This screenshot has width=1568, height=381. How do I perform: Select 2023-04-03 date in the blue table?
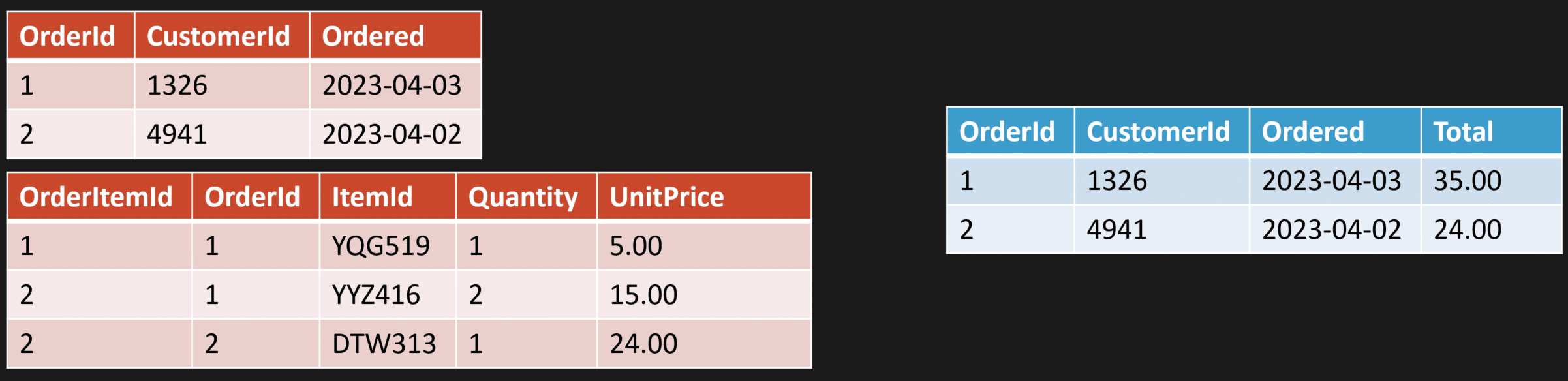point(1331,181)
